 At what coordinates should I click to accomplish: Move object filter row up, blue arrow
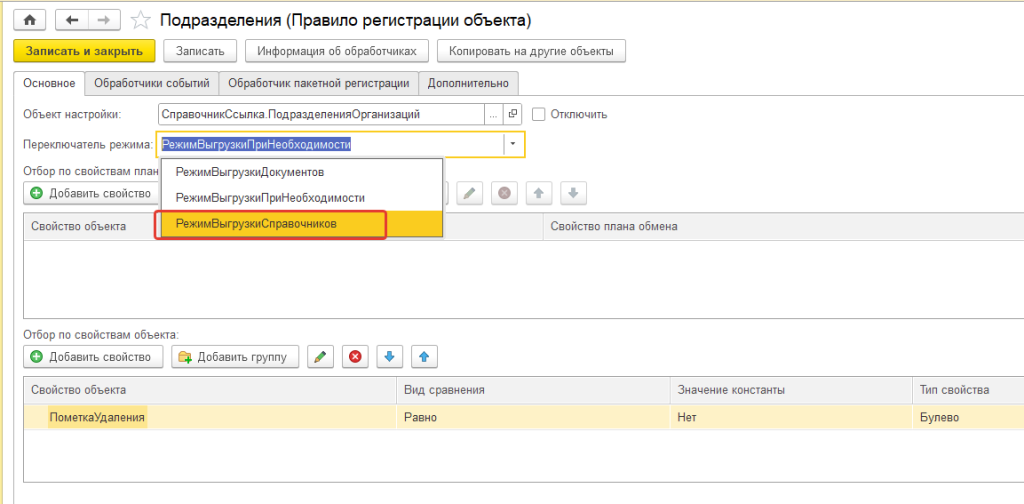(424, 356)
